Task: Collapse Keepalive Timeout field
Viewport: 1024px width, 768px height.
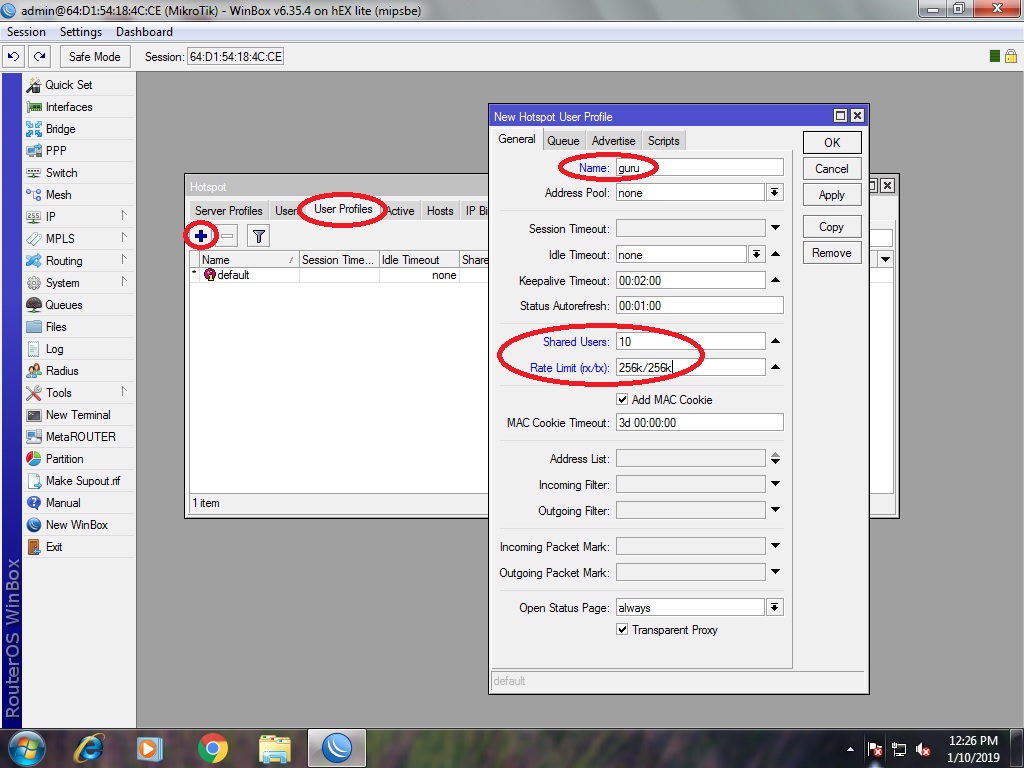Action: point(775,280)
